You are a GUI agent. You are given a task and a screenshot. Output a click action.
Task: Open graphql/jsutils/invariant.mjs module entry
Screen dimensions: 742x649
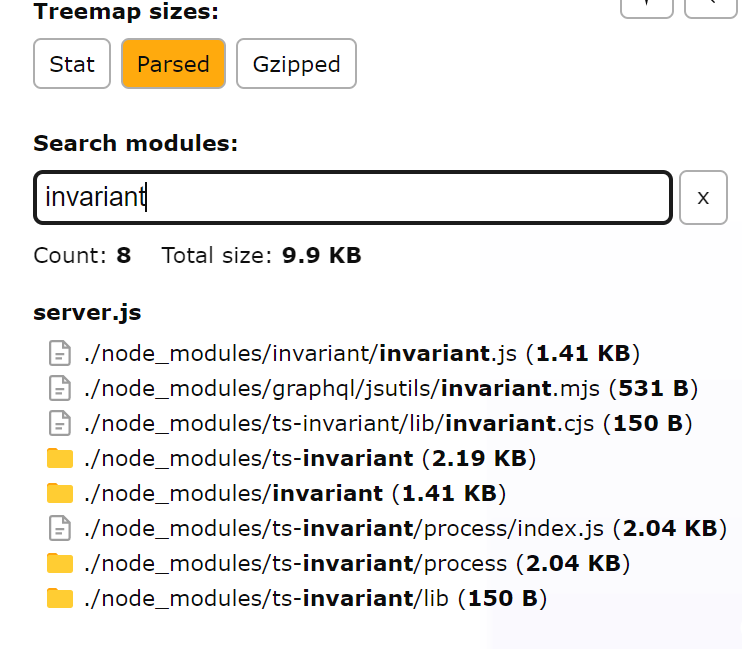(390, 389)
